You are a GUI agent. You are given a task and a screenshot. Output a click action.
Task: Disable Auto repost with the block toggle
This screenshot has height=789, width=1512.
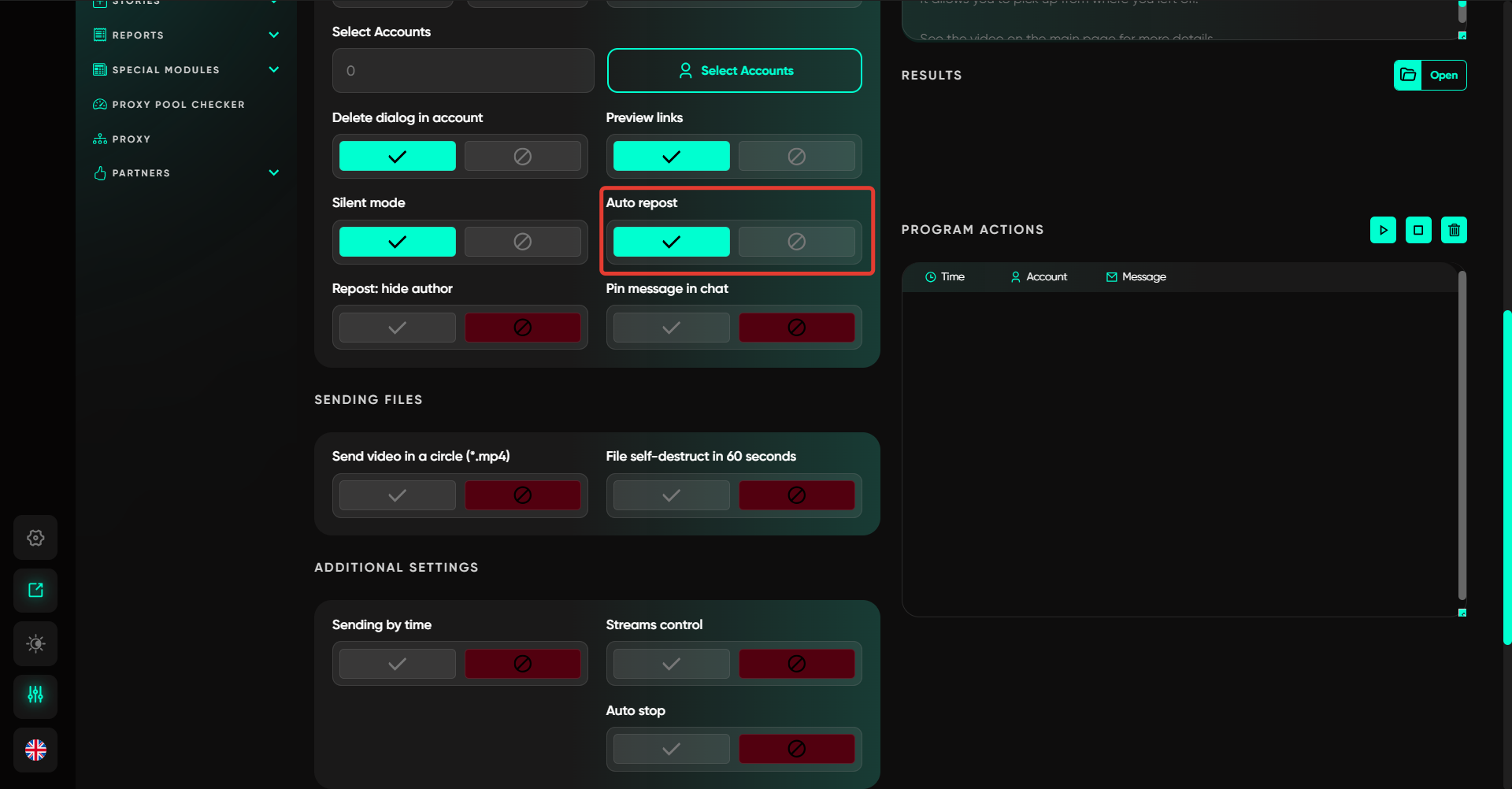click(x=796, y=242)
